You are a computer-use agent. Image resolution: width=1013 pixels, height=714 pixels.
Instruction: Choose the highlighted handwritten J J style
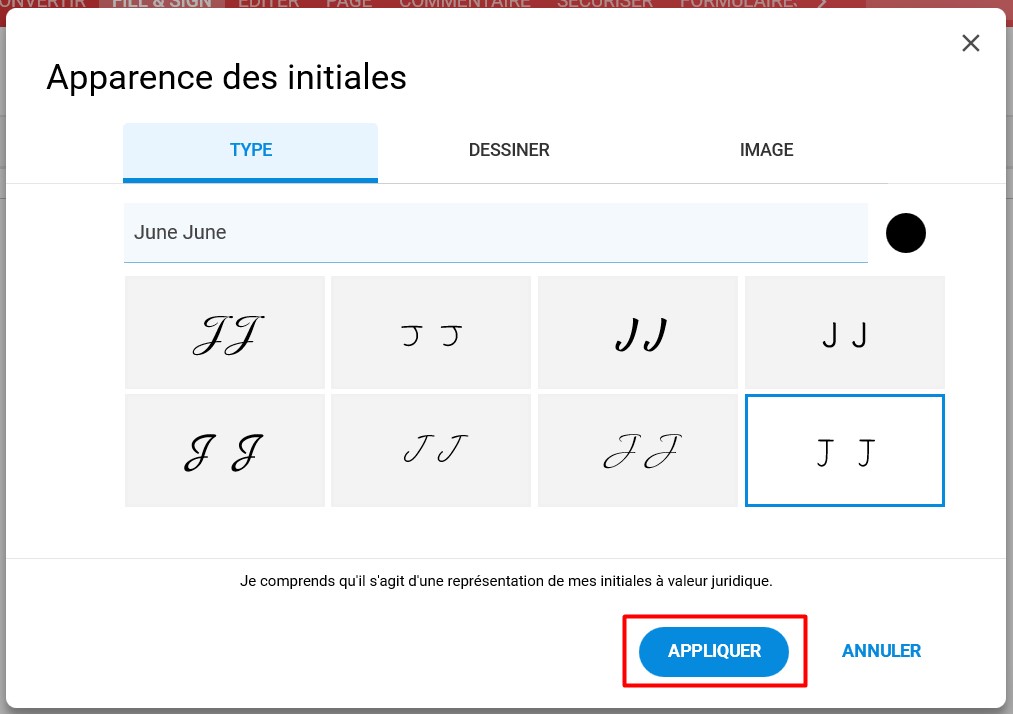click(844, 450)
